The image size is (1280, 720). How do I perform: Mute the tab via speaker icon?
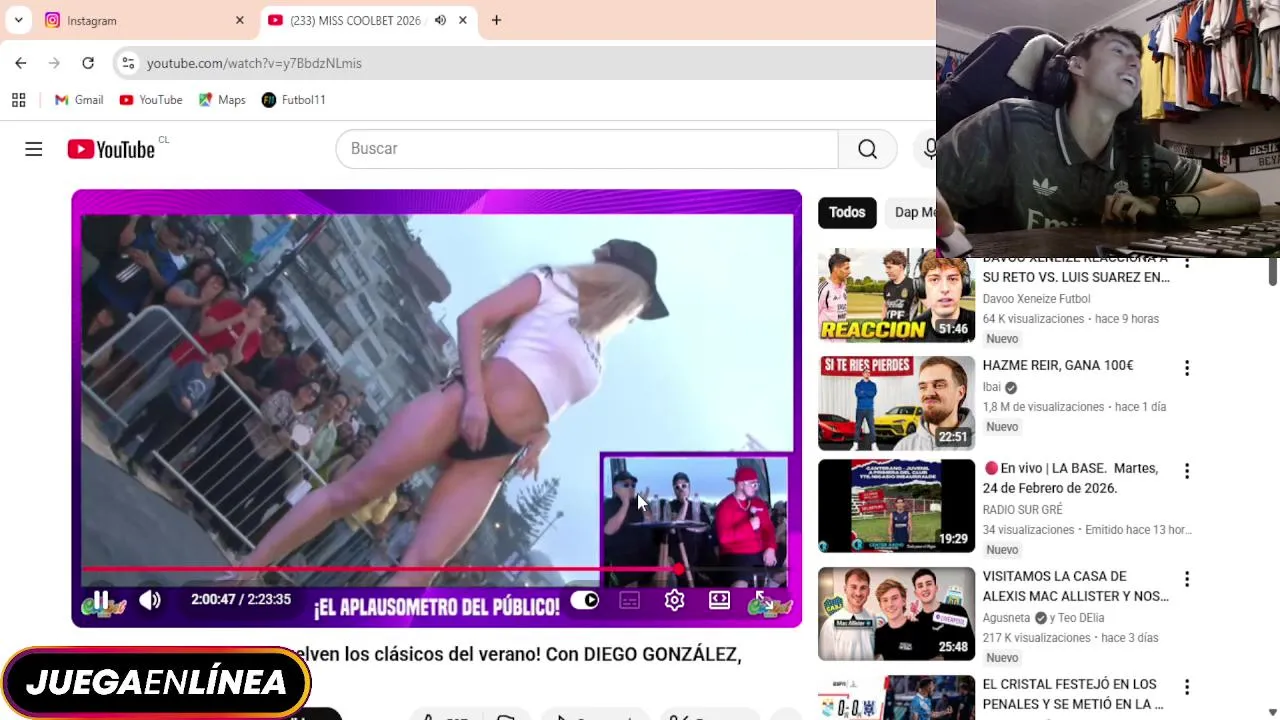440,20
